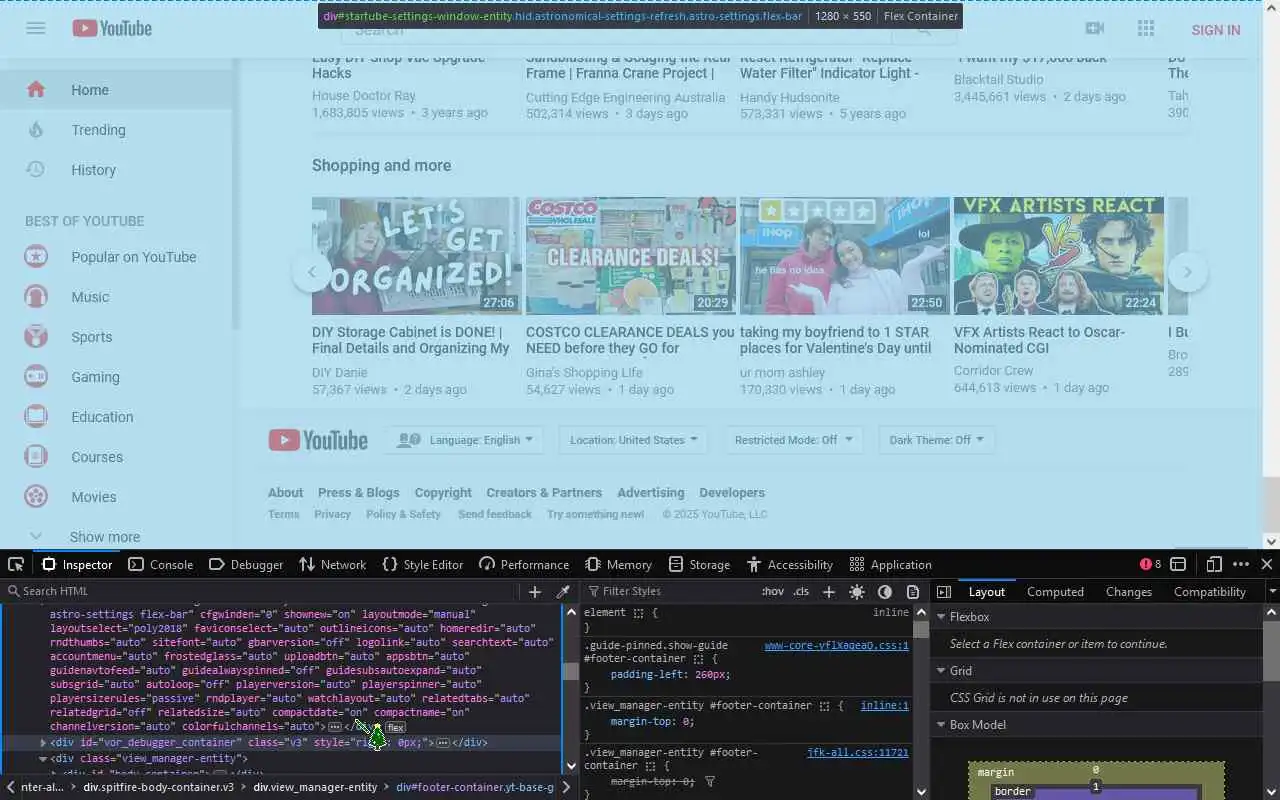This screenshot has width=1280, height=800.
Task: Switch to the Debugger tab
Action: [x=246, y=564]
